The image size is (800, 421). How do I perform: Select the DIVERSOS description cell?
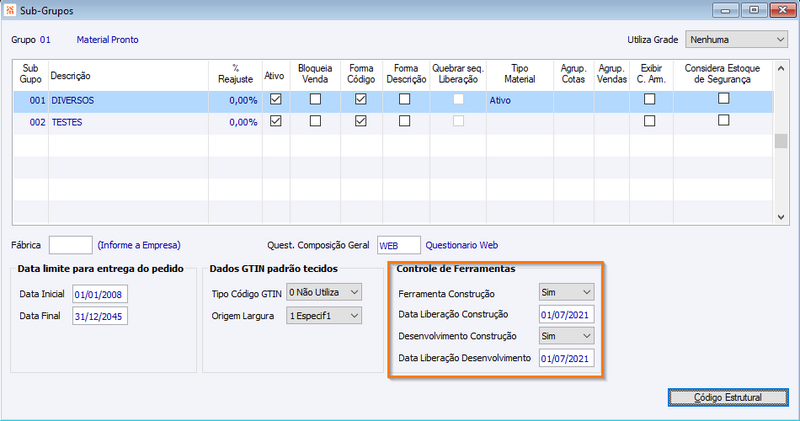[x=129, y=101]
